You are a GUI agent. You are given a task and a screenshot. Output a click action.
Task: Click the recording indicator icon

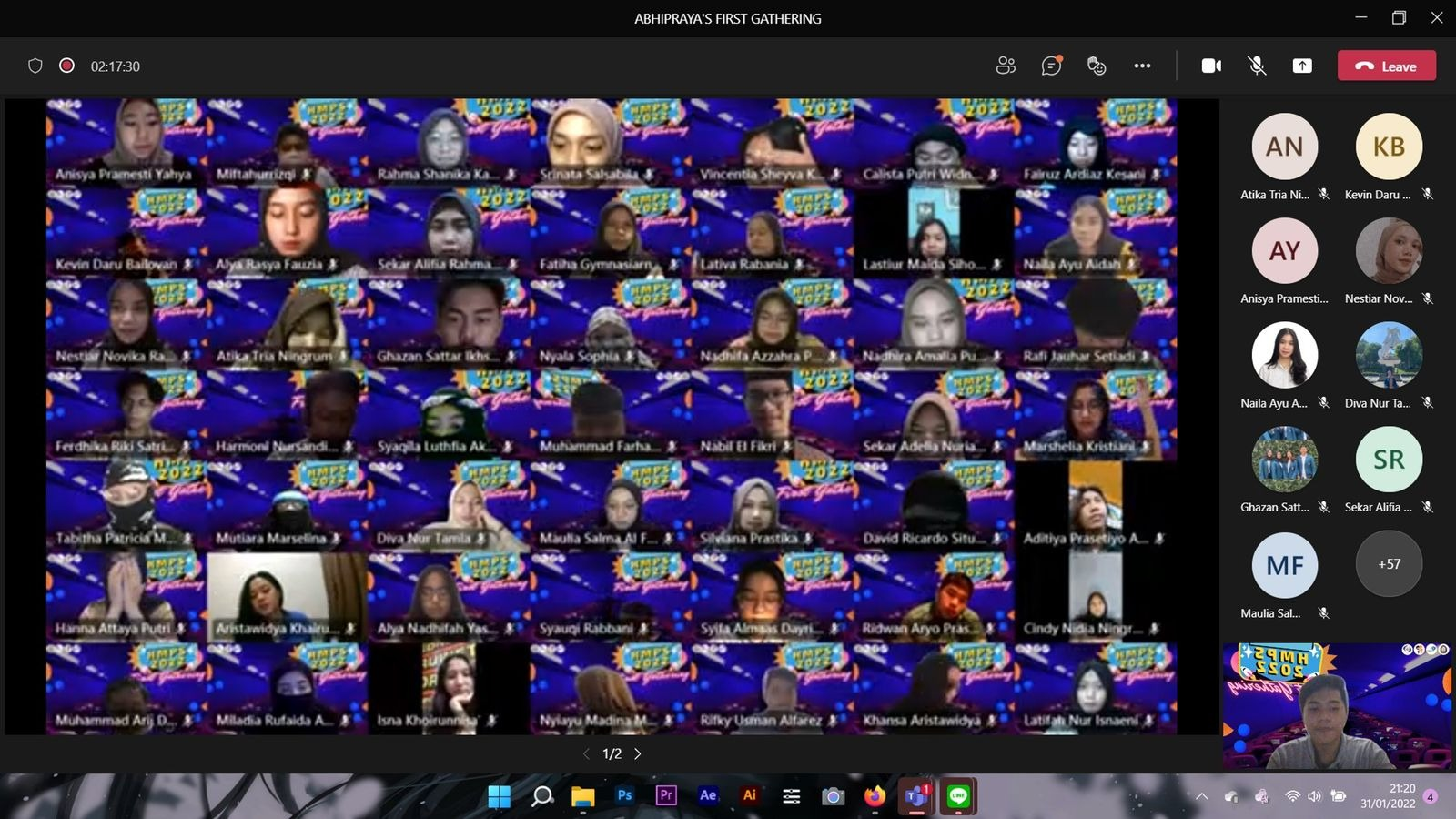point(66,66)
